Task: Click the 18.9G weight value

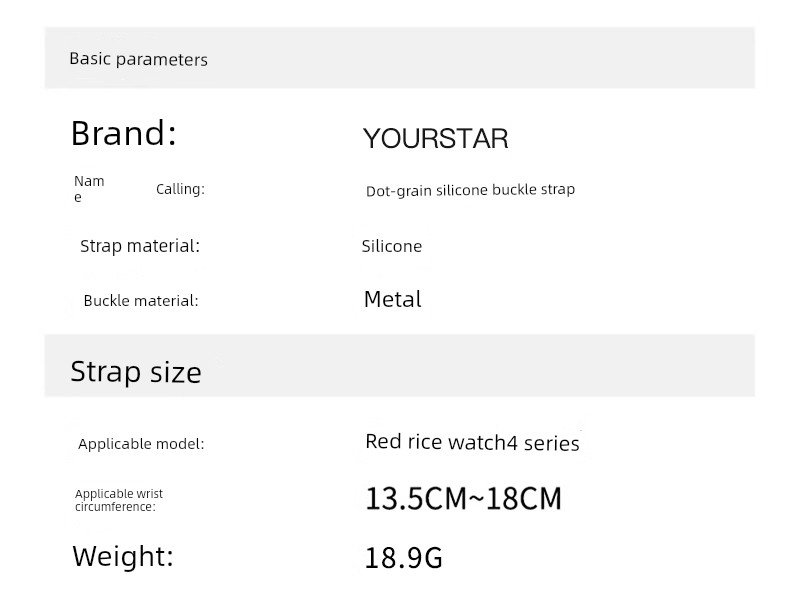Action: click(404, 558)
